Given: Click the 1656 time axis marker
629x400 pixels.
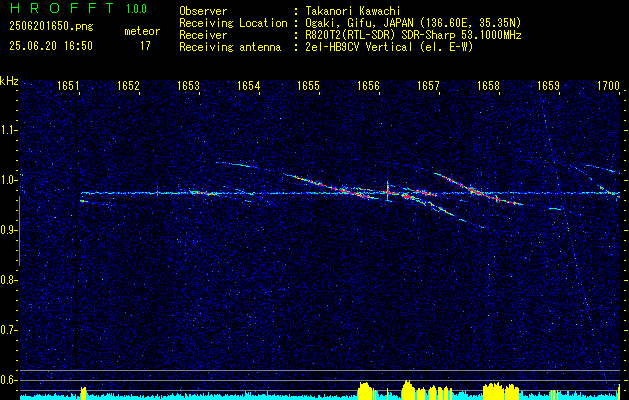Looking at the screenshot, I should pyautogui.click(x=368, y=85).
